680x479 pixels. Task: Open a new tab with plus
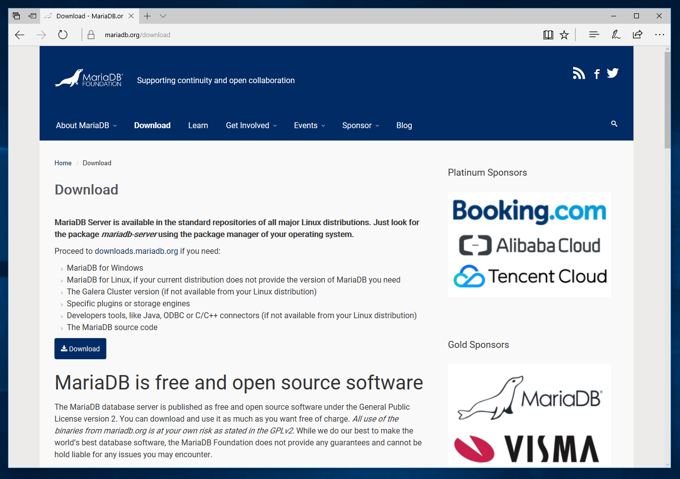click(147, 16)
